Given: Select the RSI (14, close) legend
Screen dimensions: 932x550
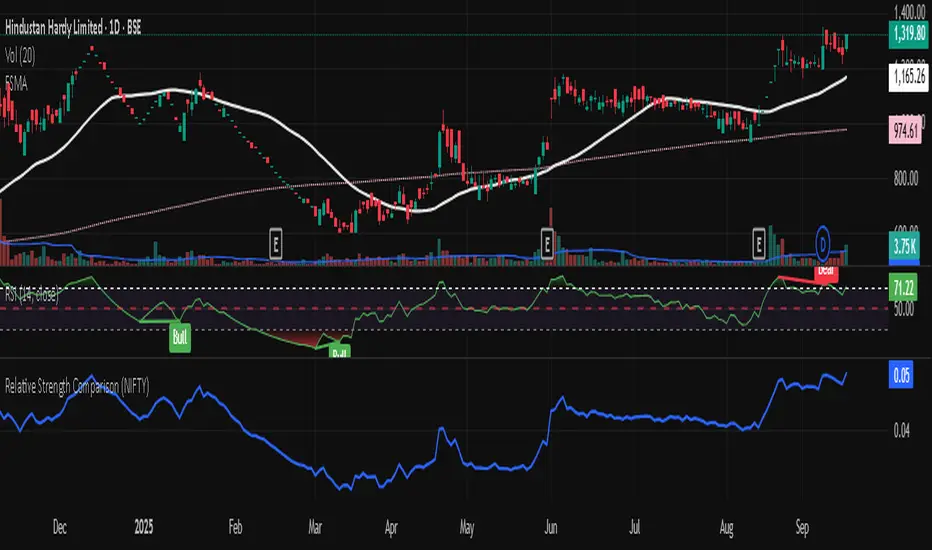Looking at the screenshot, I should (32, 294).
